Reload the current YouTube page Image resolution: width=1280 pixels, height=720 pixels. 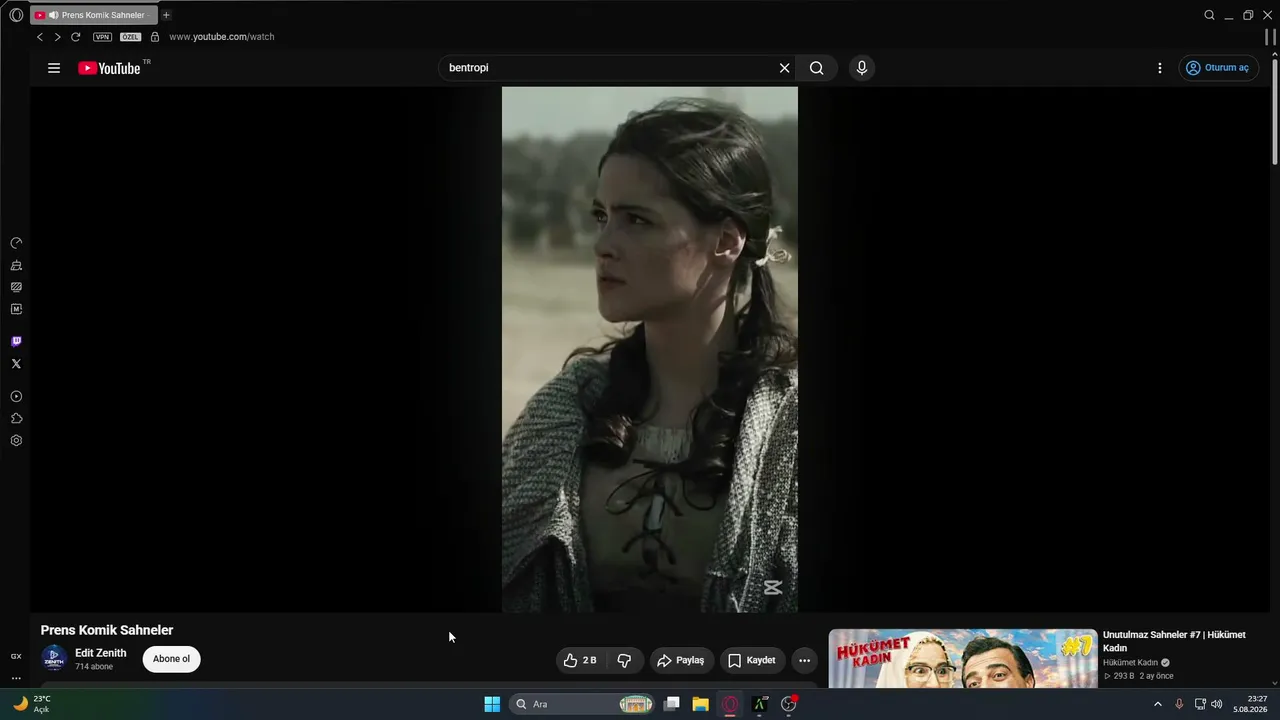click(x=75, y=37)
